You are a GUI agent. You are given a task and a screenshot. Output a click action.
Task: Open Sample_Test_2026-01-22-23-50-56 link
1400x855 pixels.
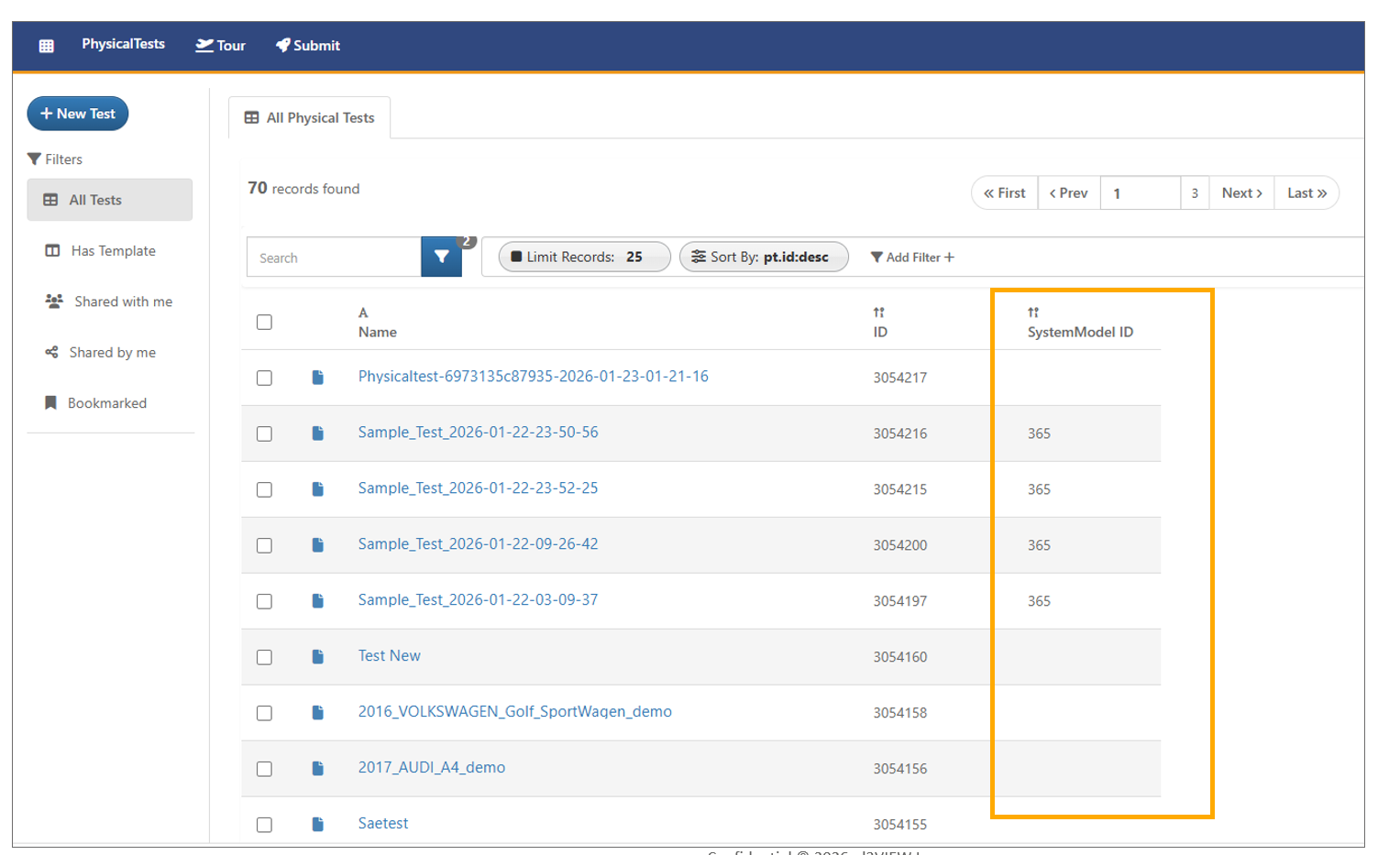tap(478, 433)
